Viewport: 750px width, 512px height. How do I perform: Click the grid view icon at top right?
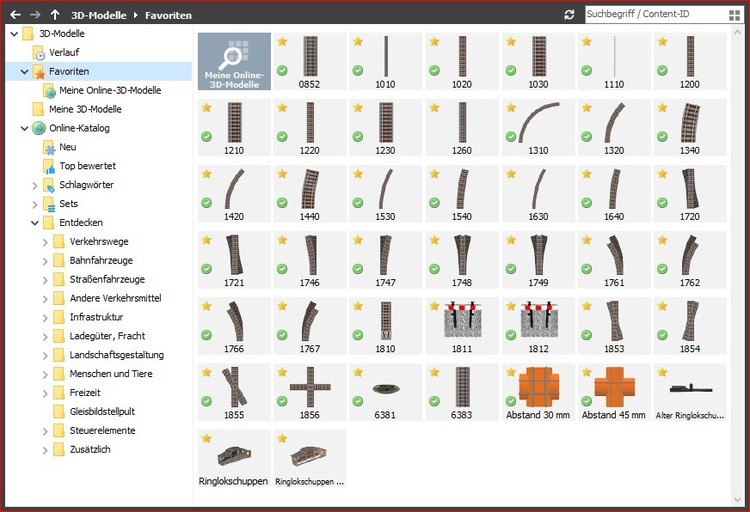pyautogui.click(x=734, y=15)
